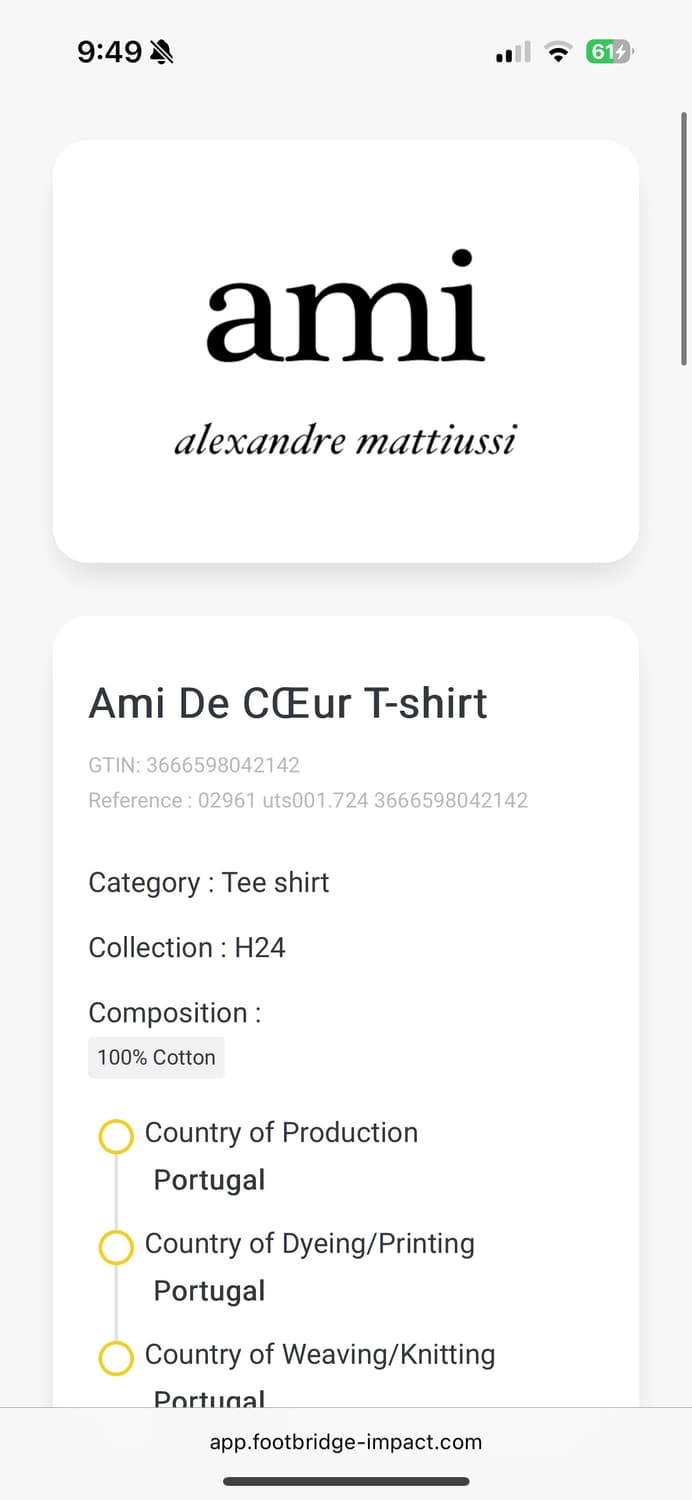Tap the Wi-Fi status icon
The width and height of the screenshot is (692, 1500).
pyautogui.click(x=557, y=52)
